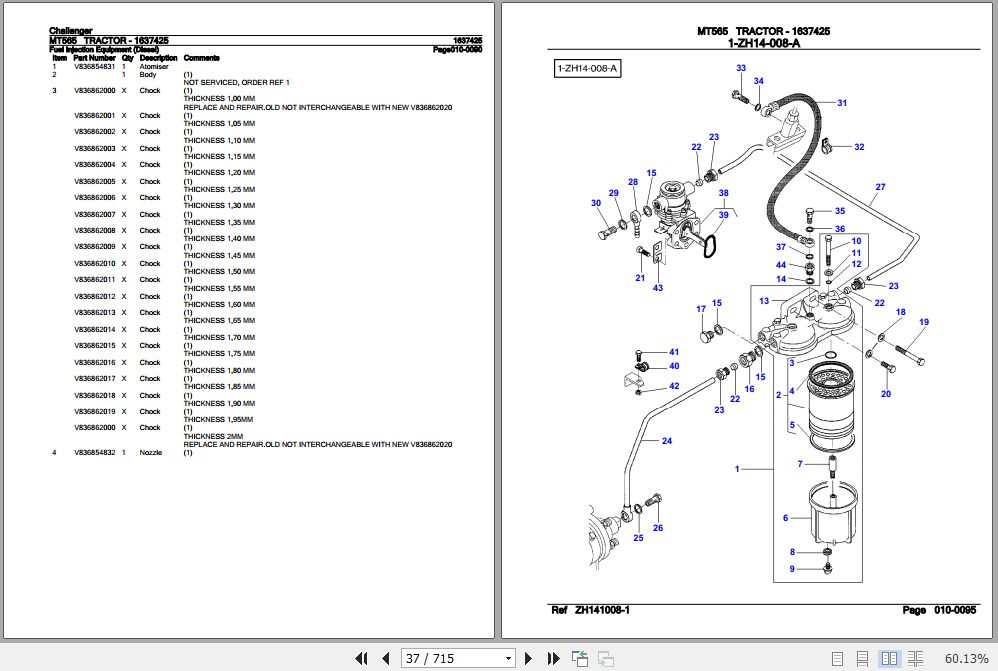The height and width of the screenshot is (671, 998).
Task: Skip to the last page of the document
Action: 554,658
